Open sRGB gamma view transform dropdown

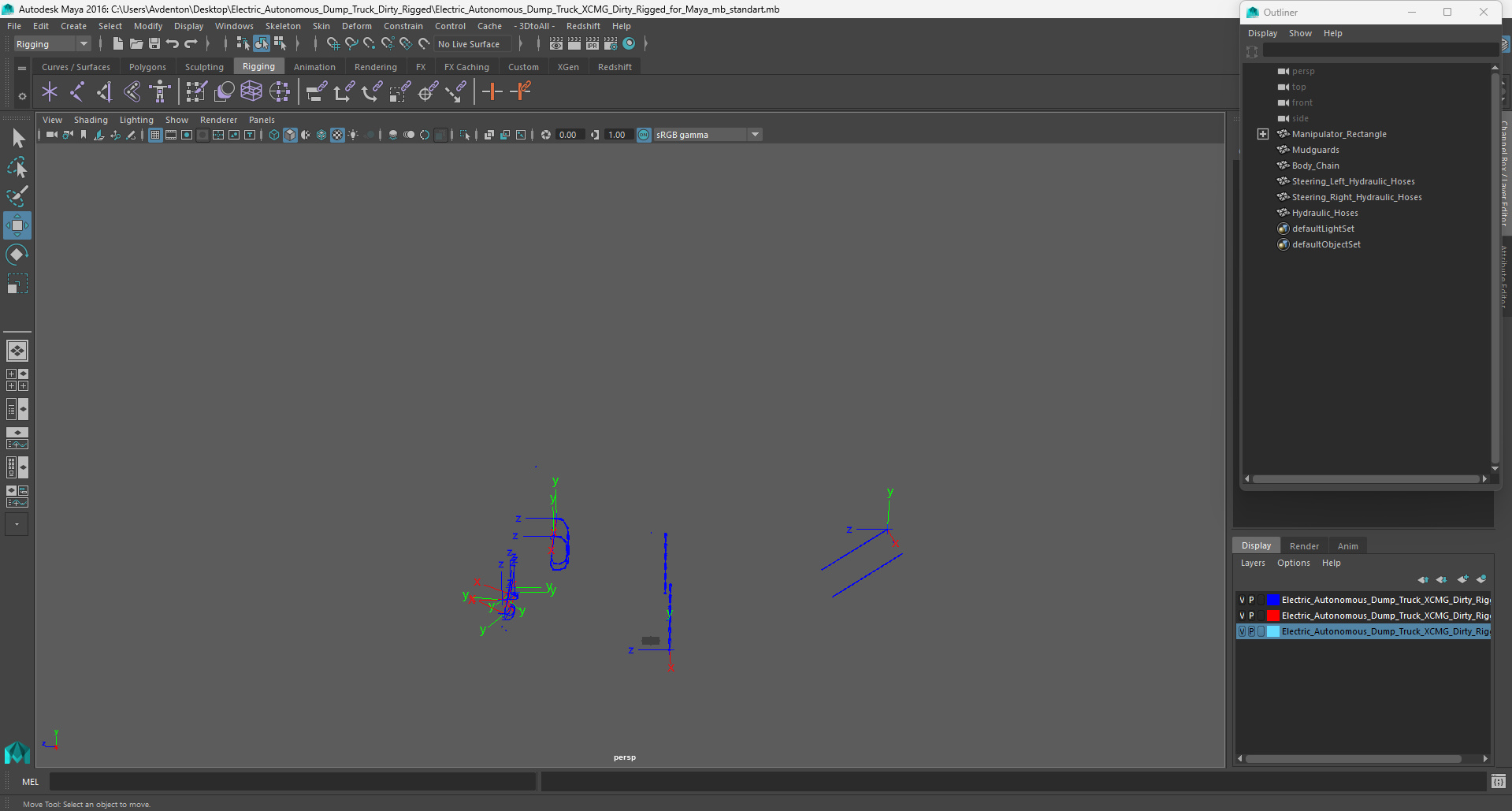point(708,135)
